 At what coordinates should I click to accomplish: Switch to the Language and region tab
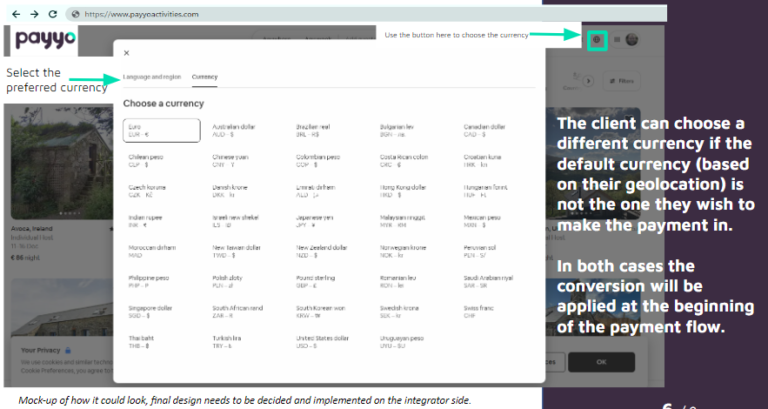[x=151, y=77]
